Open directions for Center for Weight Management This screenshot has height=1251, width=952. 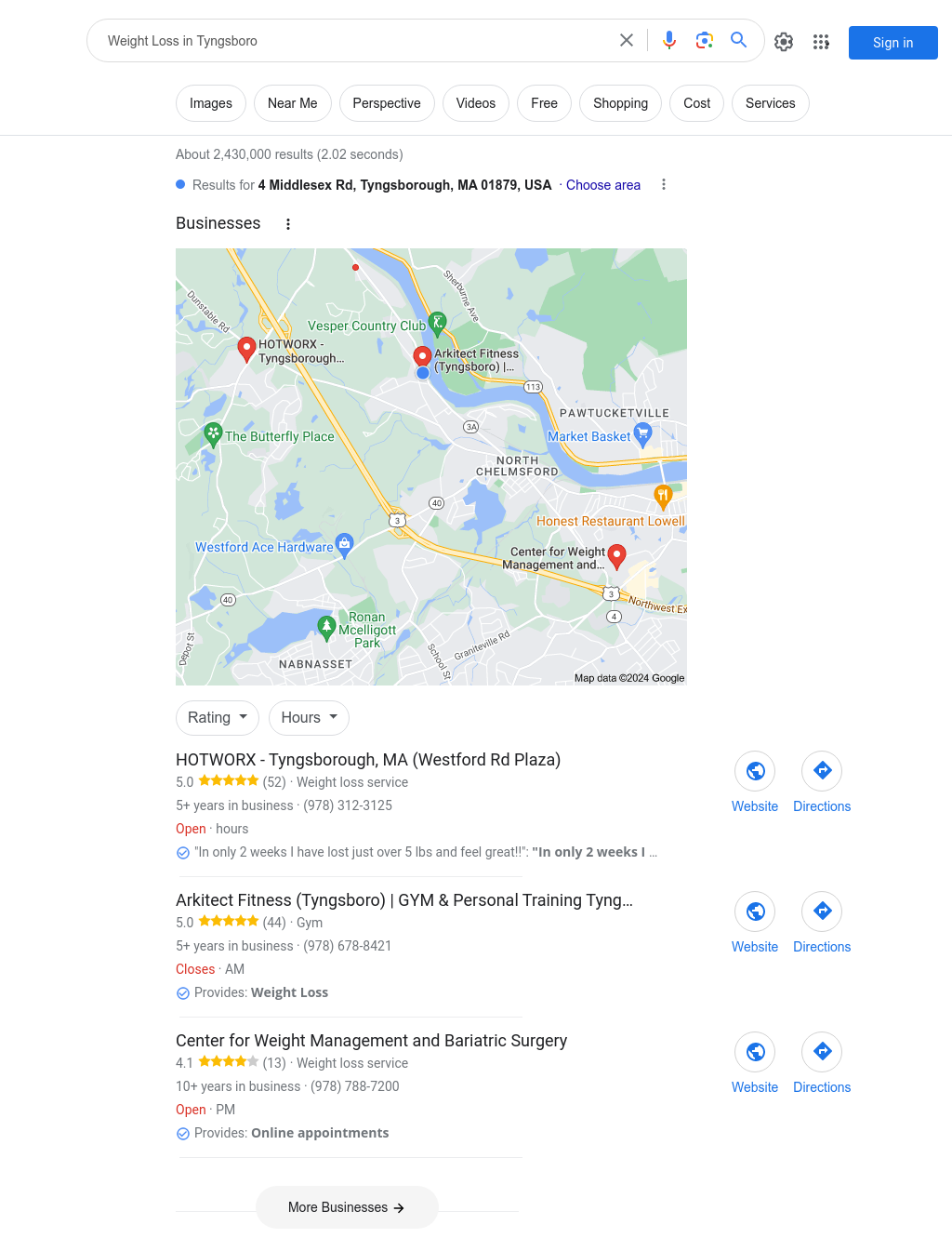(x=822, y=1052)
